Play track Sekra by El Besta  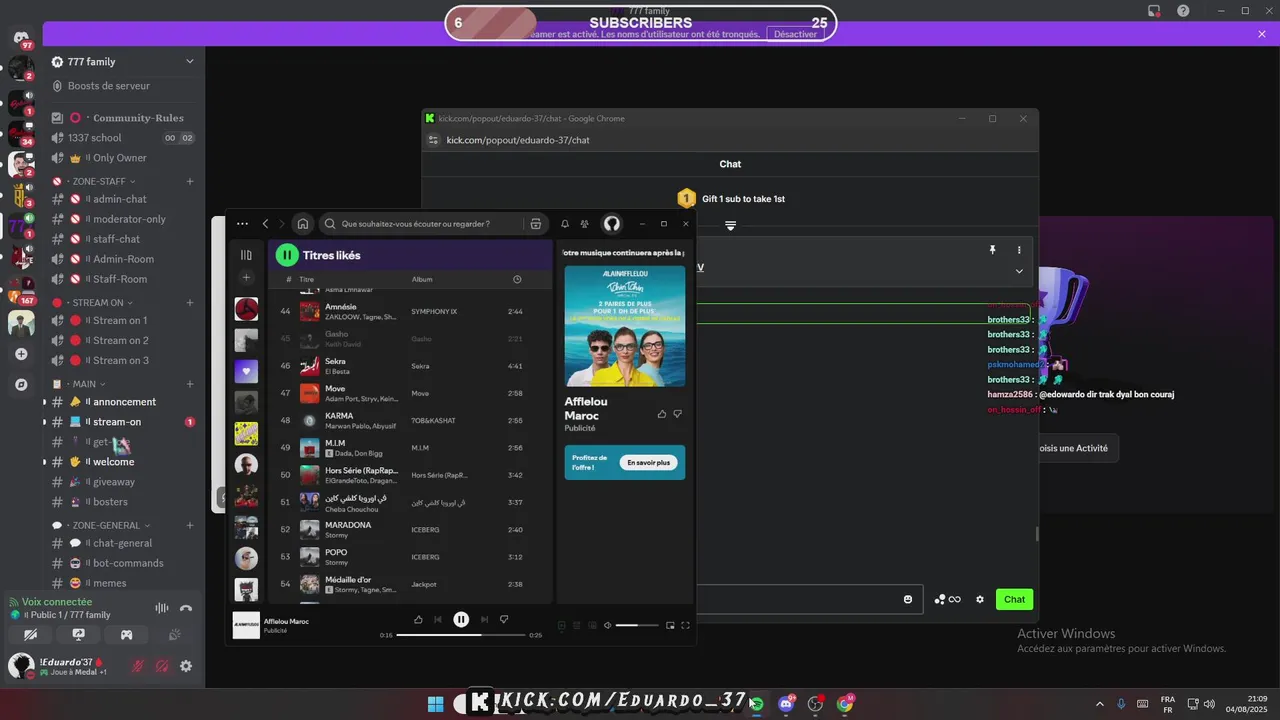click(410, 366)
